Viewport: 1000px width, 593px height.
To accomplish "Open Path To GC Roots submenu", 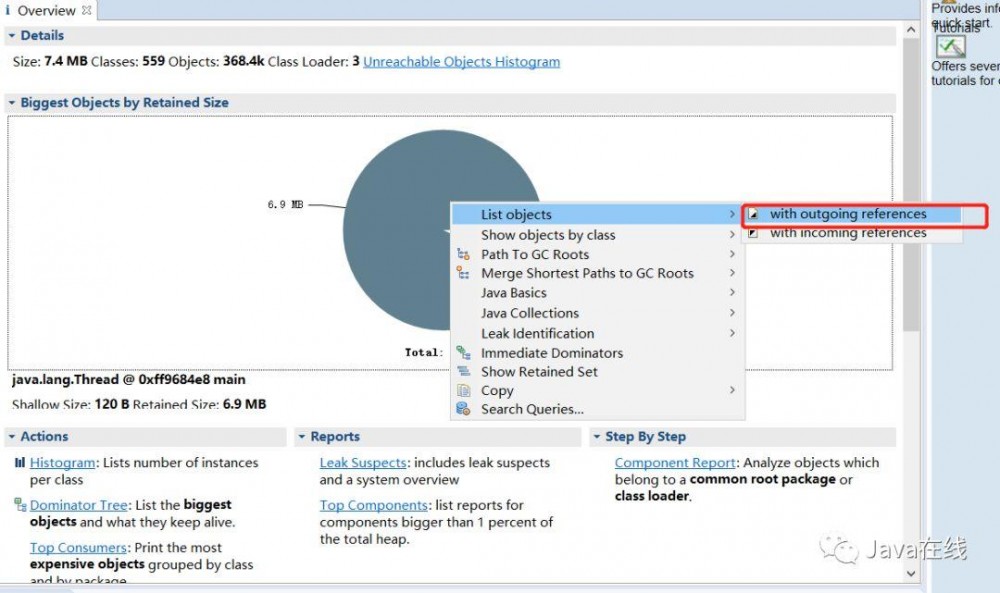I will coord(596,254).
